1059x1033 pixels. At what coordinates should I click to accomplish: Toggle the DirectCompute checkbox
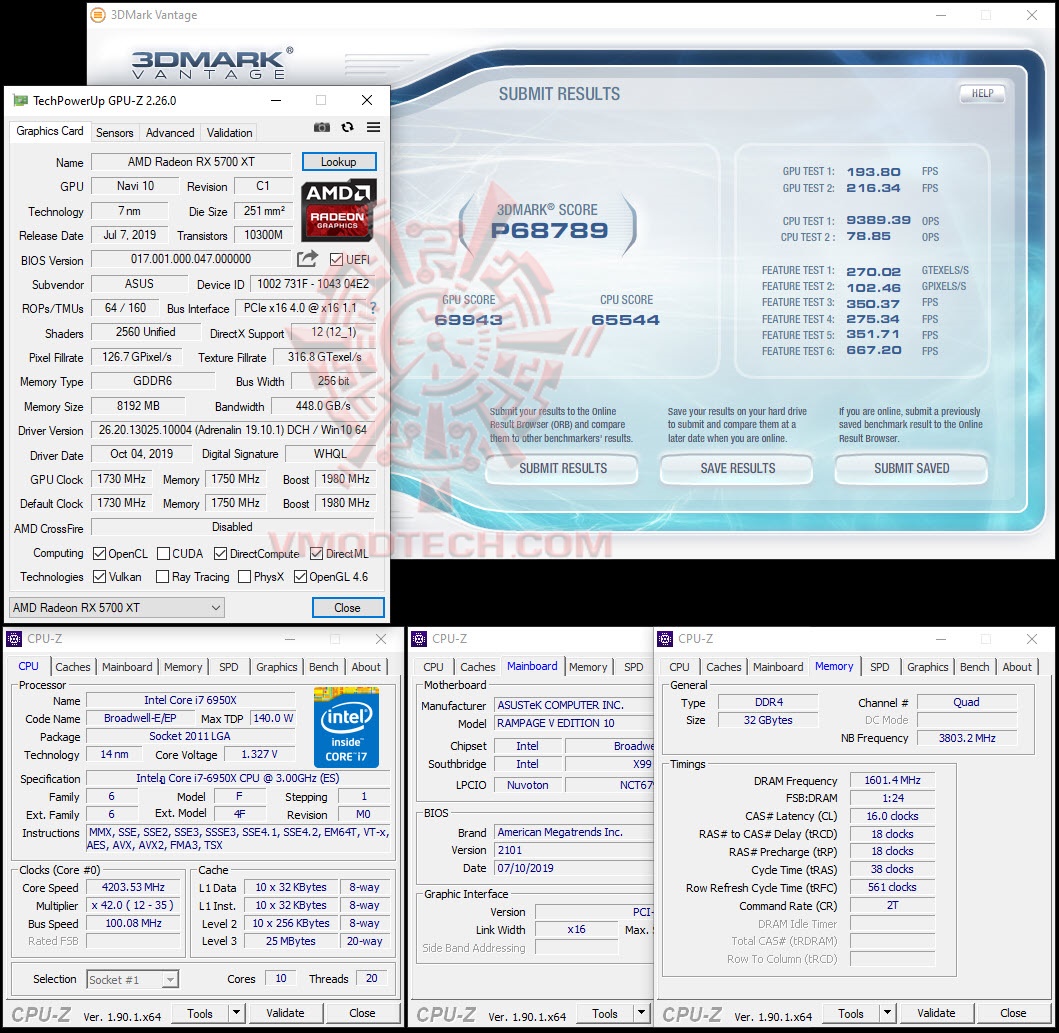point(220,554)
